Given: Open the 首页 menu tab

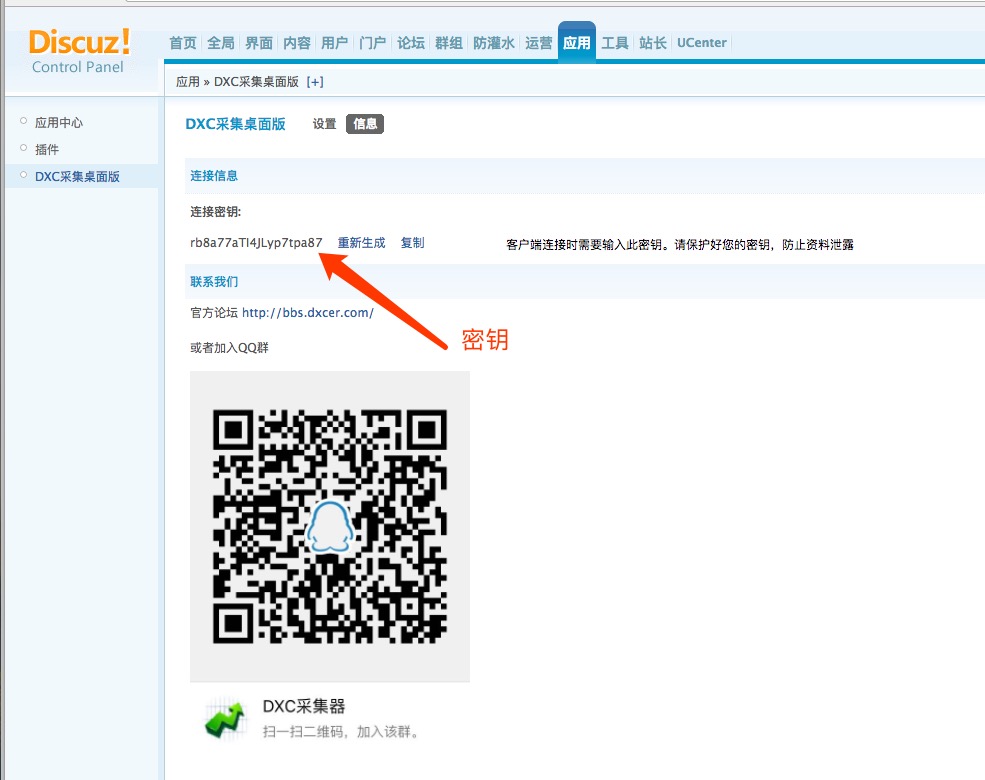Looking at the screenshot, I should [x=183, y=43].
